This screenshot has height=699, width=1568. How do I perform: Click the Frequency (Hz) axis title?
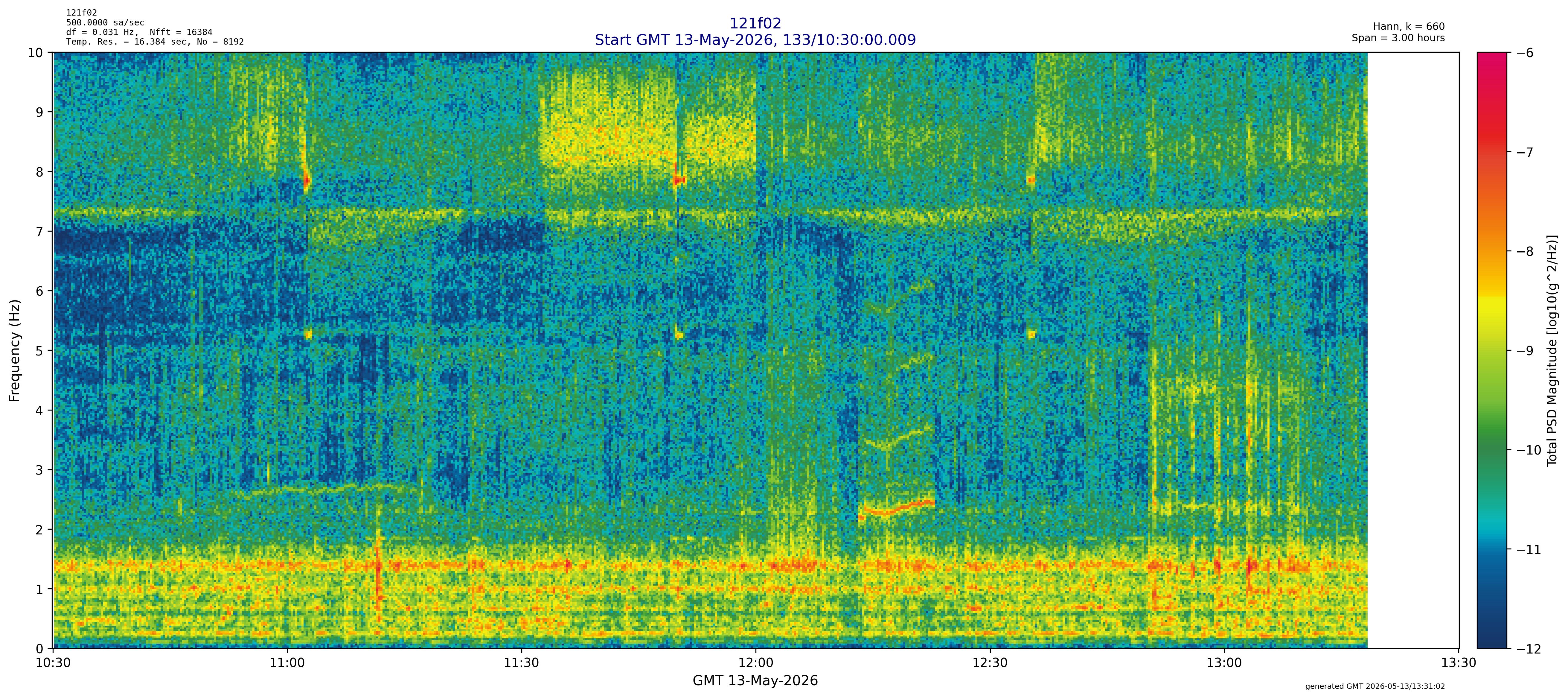pos(15,350)
